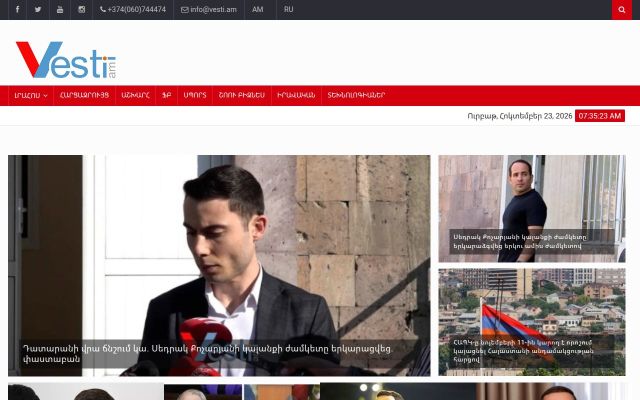Open headline starting Դատարանի վրա ճնշում կա
Screen dimensions: 640x400
(x=207, y=354)
